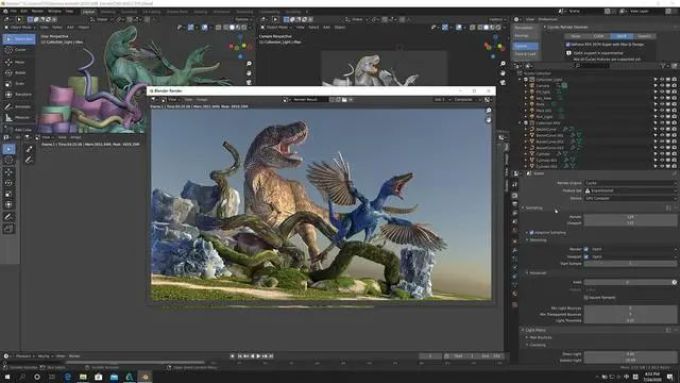
Task: Open the Object properties tab icon
Action: point(515,241)
